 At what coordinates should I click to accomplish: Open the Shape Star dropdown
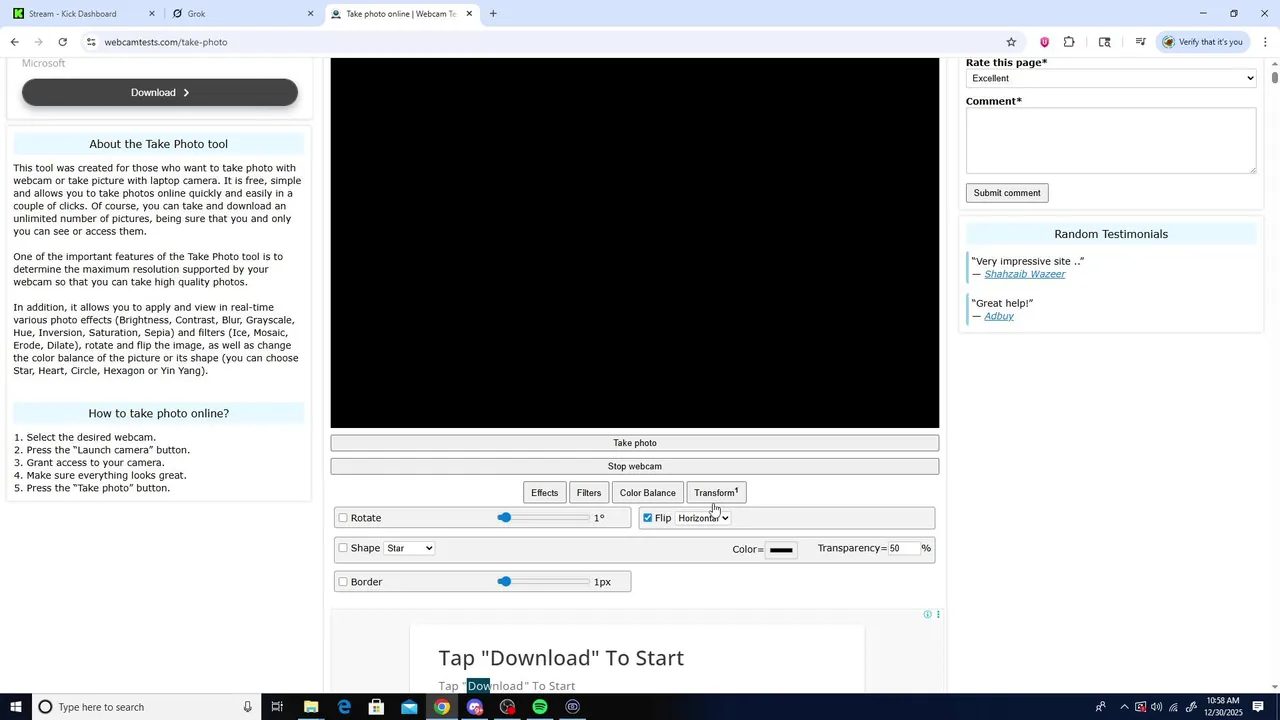[x=409, y=548]
